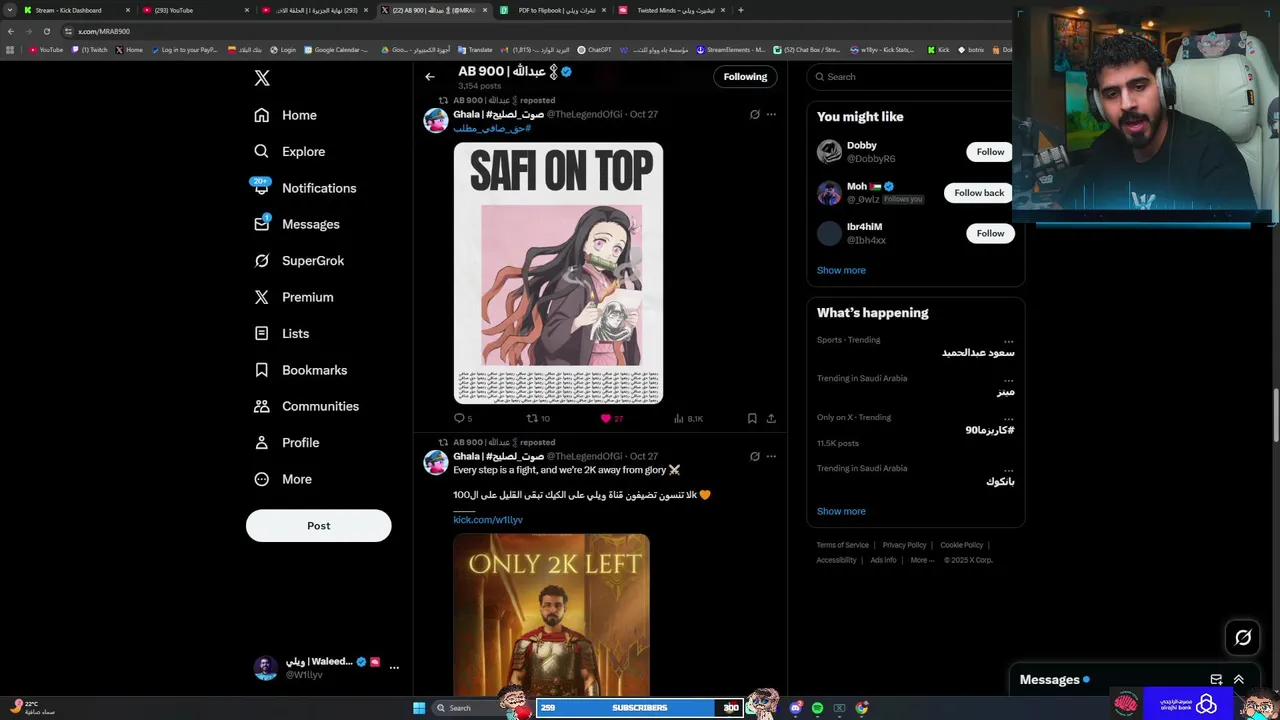This screenshot has width=1280, height=720.
Task: Open the Windows Start menu
Action: pyautogui.click(x=419, y=708)
